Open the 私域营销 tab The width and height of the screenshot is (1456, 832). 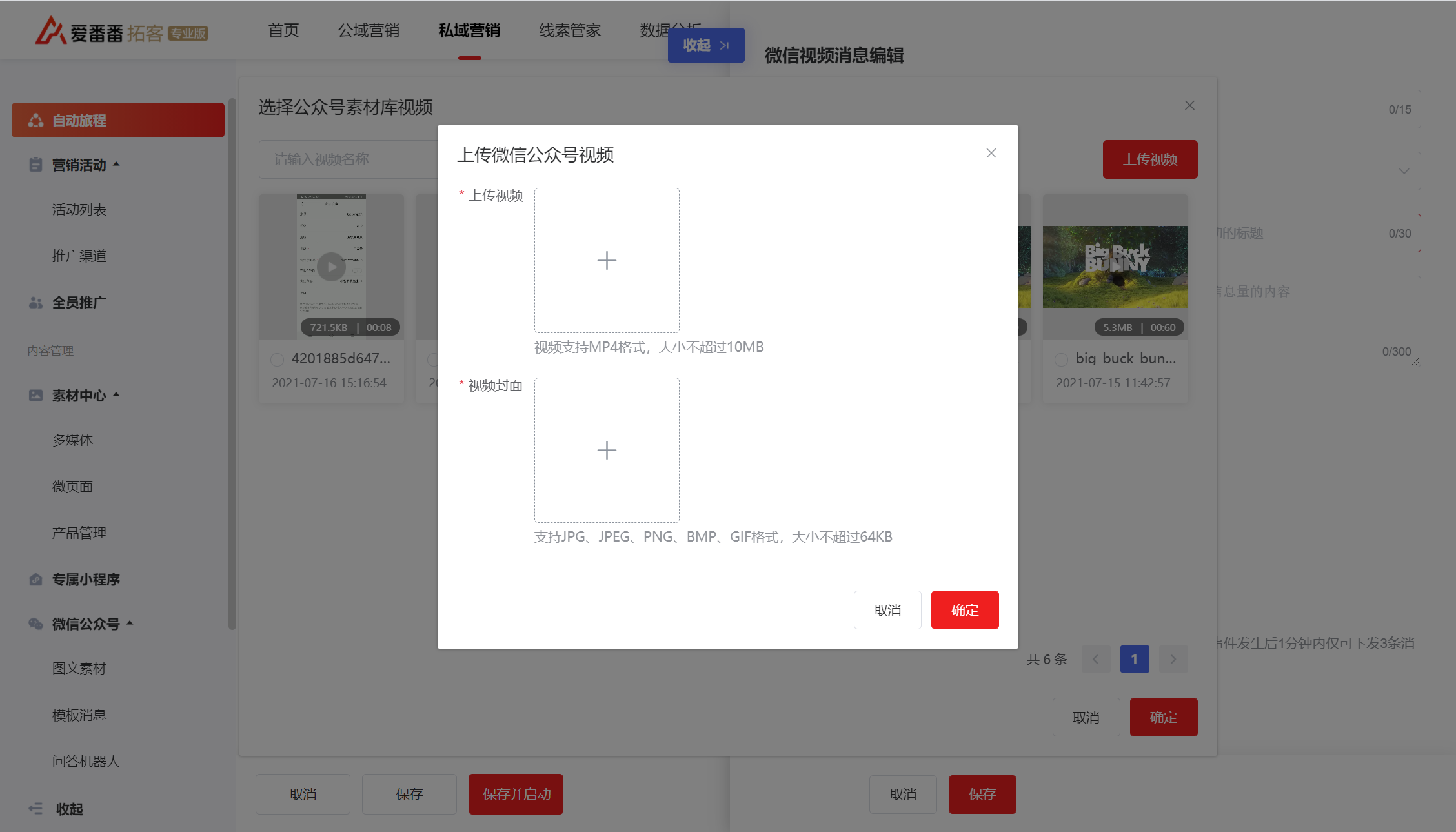point(469,30)
